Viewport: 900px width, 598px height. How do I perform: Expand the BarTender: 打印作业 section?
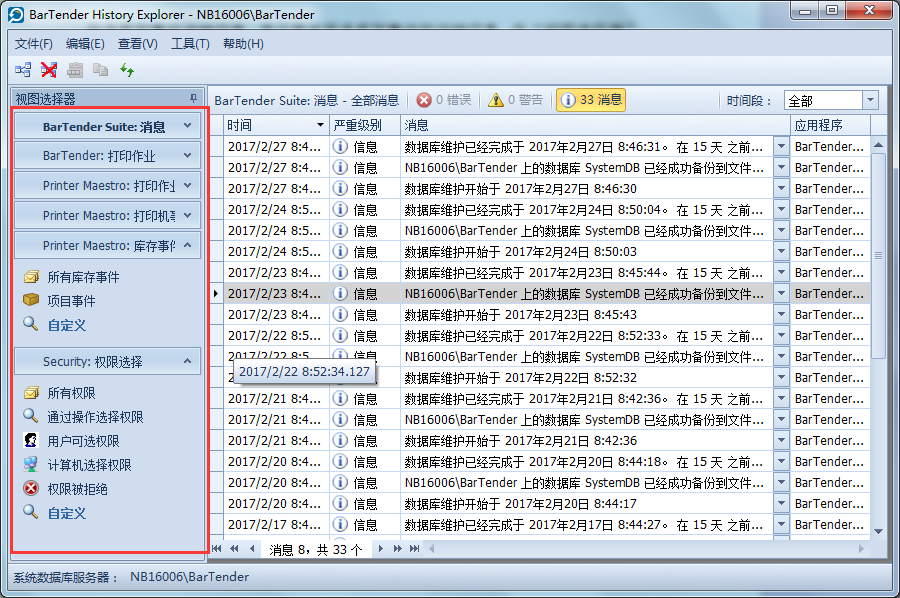coord(107,156)
